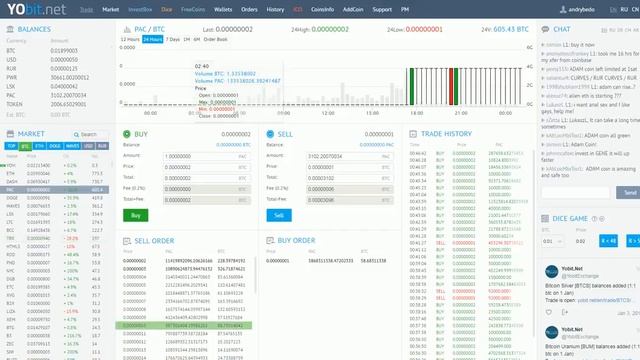640x360 pixels.
Task: Switch chart to 12 Hours range
Action: click(x=130, y=39)
